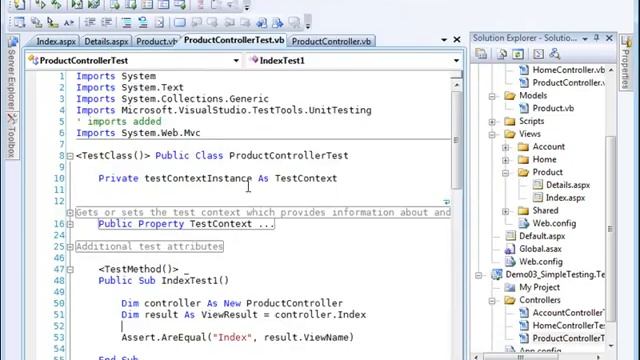
Task: Click View Class Diagram icon in Solution Explorer
Action: (x=555, y=53)
